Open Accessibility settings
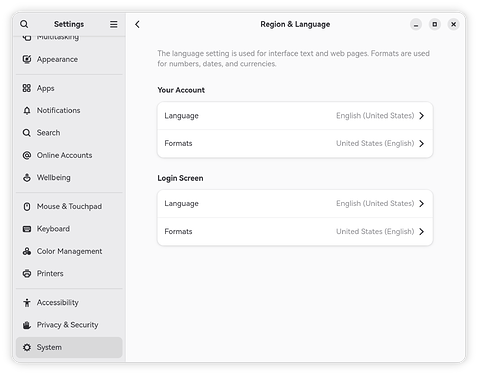The image size is (477, 375). (x=69, y=303)
